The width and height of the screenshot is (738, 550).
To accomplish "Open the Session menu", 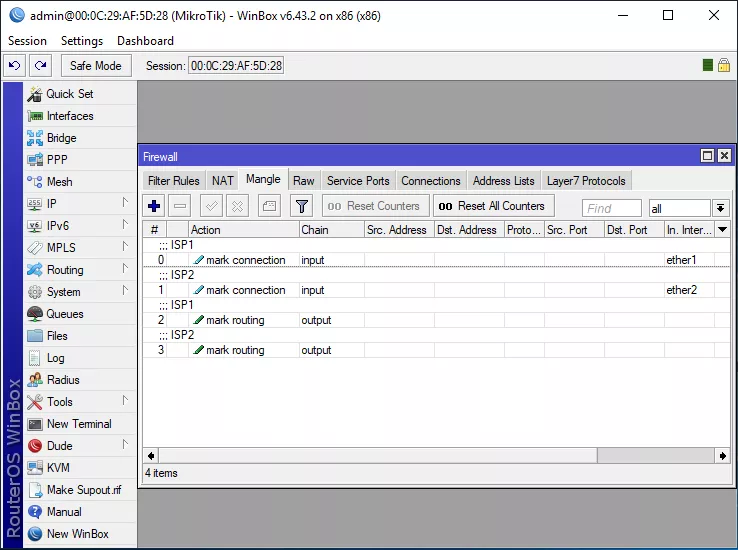I will tap(27, 41).
